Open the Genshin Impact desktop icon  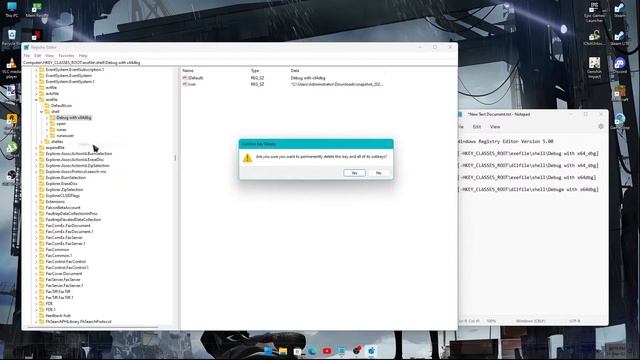594,67
